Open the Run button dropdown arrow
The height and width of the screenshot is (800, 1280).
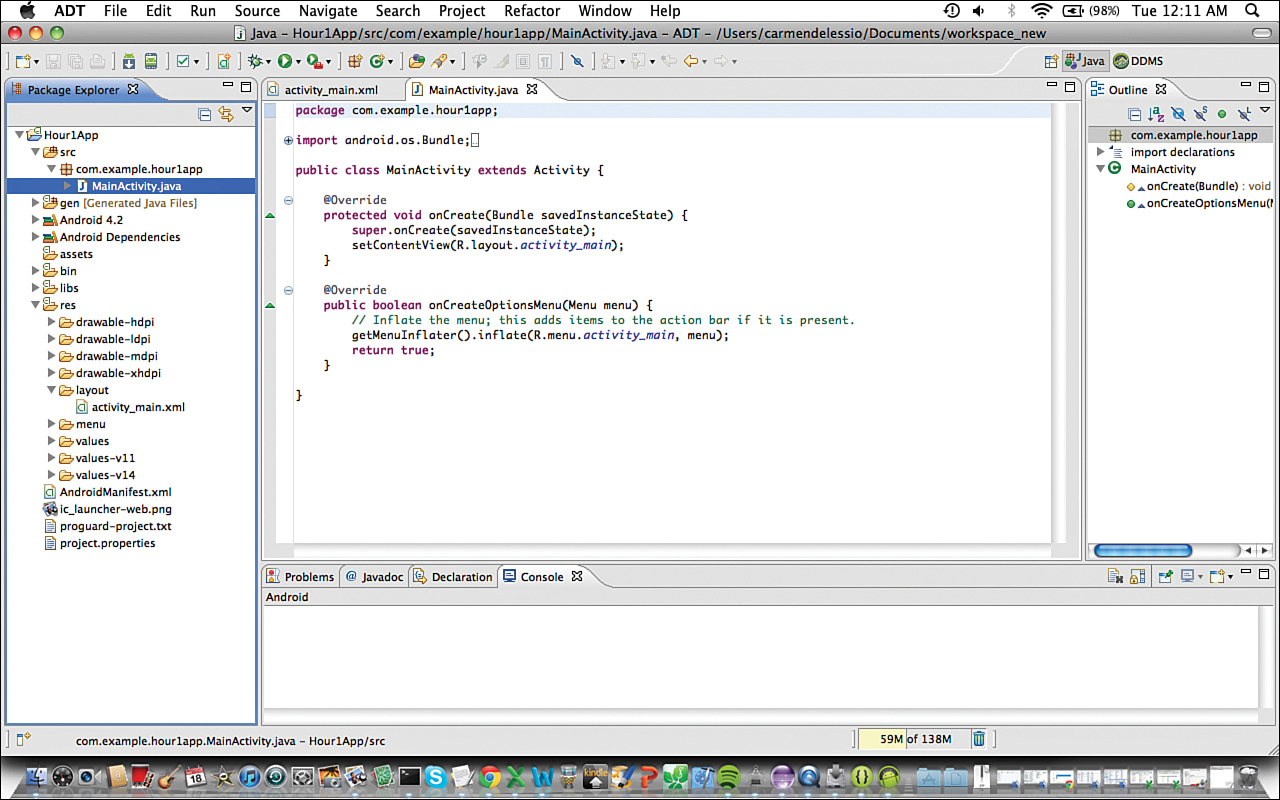[x=298, y=62]
